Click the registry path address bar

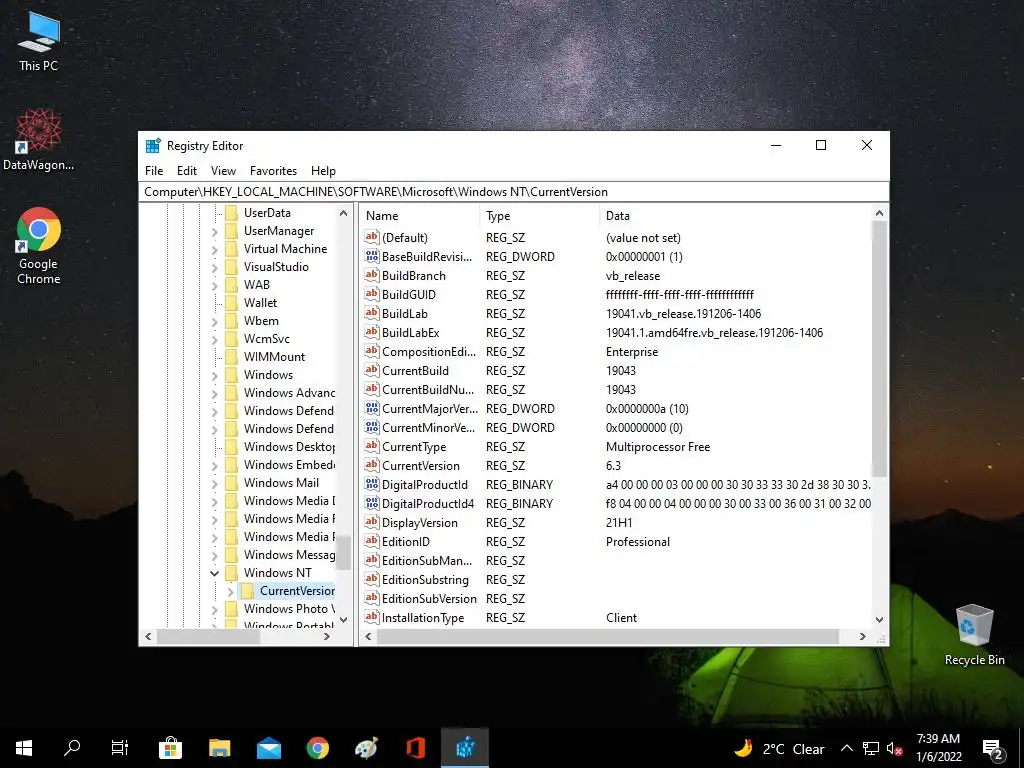[x=514, y=192]
